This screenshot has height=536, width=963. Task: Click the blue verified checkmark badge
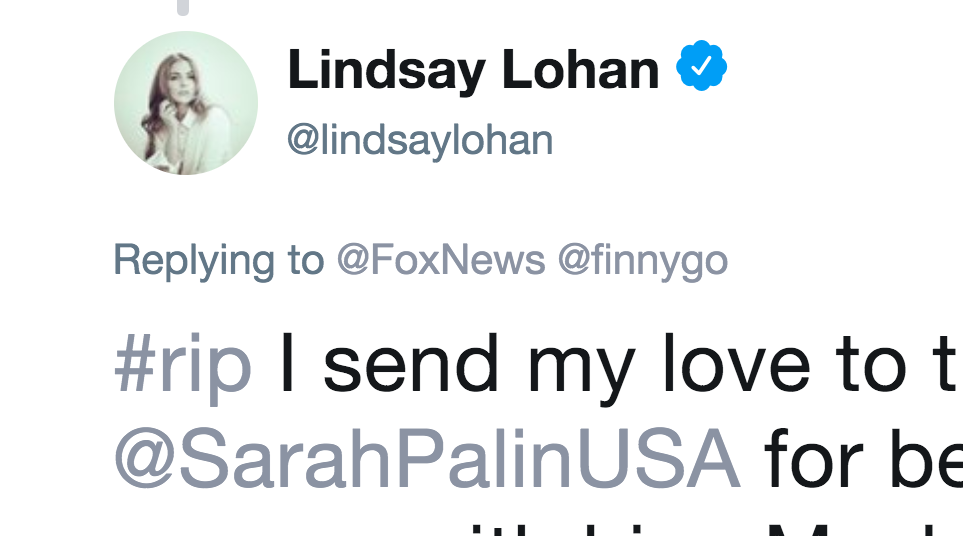tap(701, 69)
